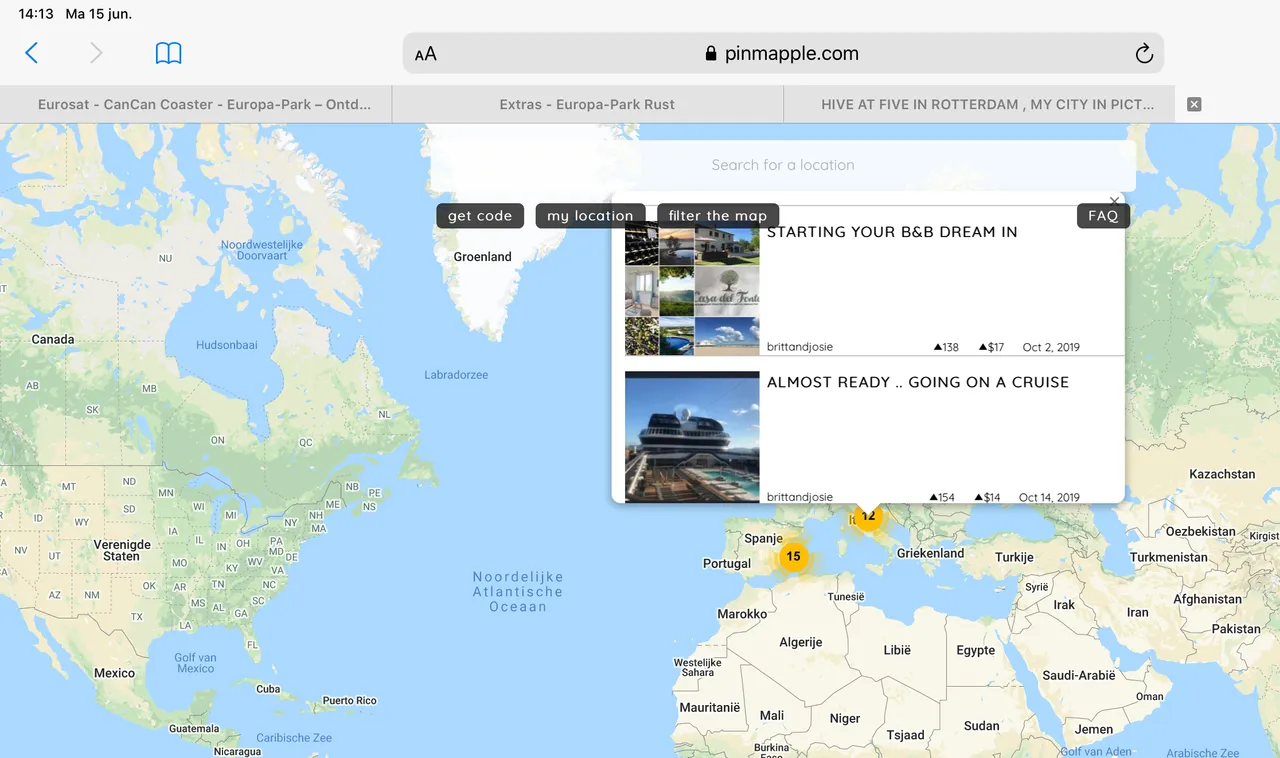Click the cluster marker labeled 12

[868, 516]
